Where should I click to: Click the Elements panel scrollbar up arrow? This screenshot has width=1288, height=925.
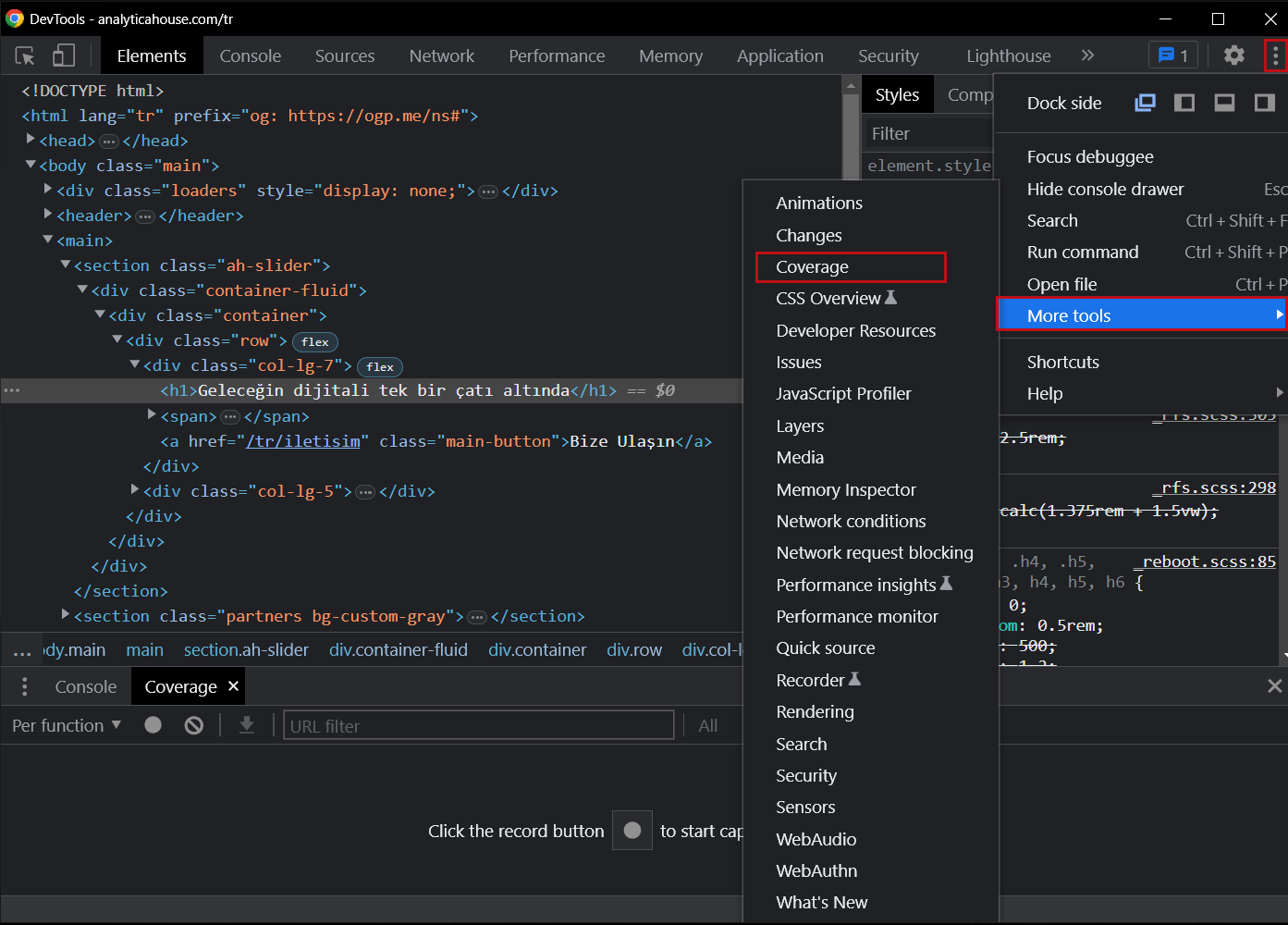coord(851,85)
